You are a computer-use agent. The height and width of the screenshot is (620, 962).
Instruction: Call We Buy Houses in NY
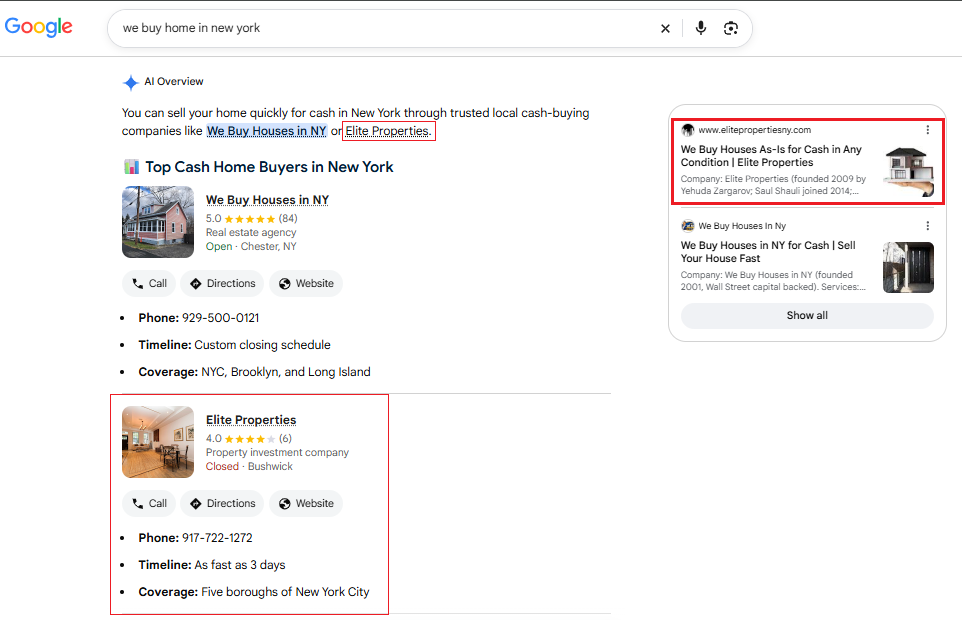point(149,283)
